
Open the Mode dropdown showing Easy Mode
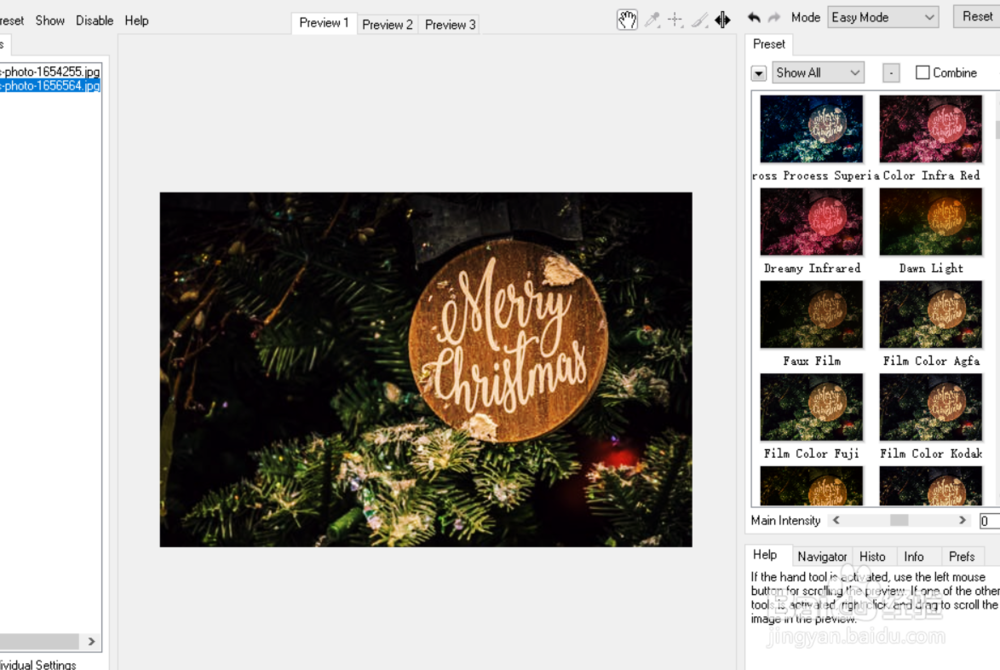pyautogui.click(x=883, y=17)
